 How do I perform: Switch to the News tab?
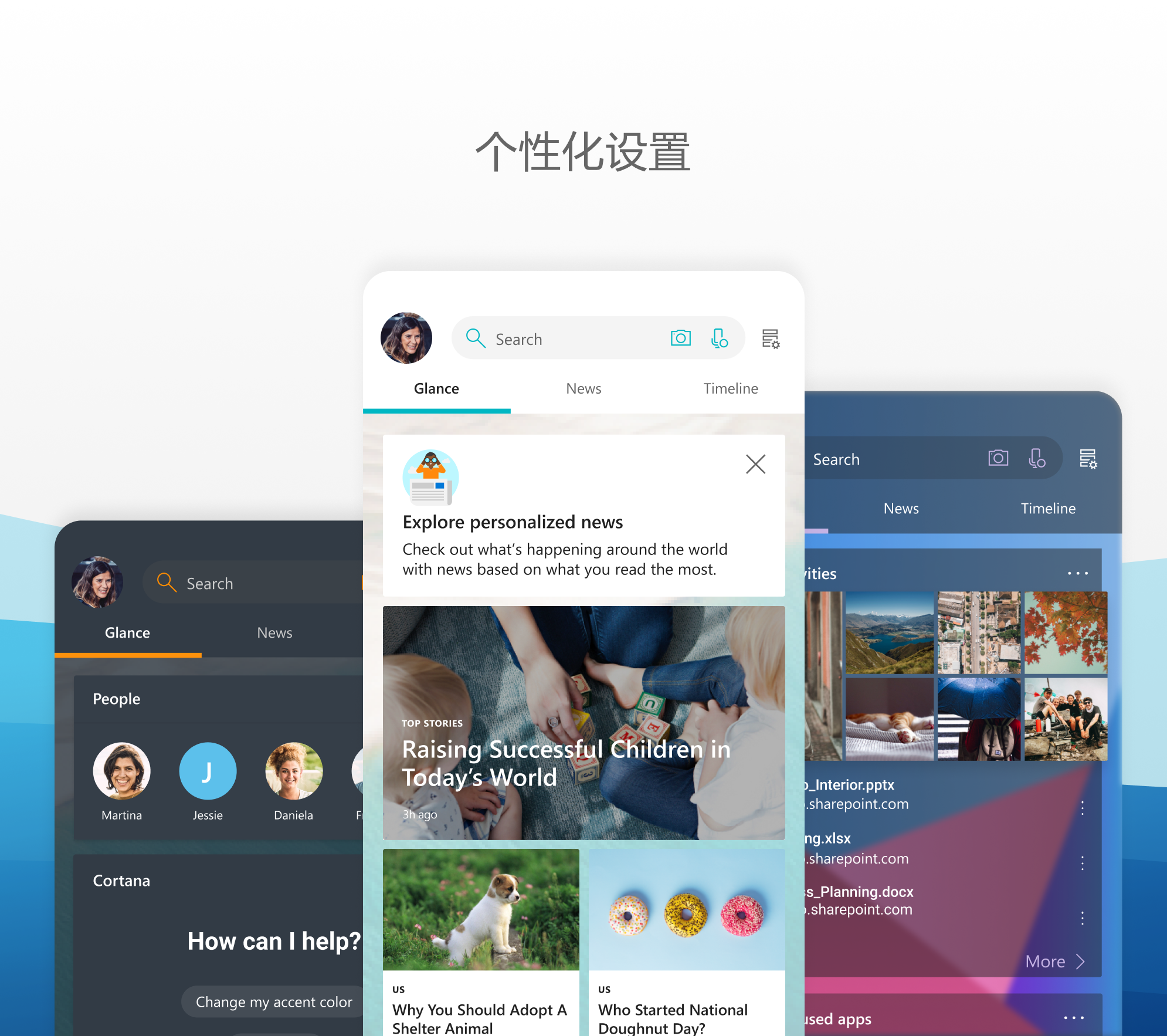(x=582, y=387)
